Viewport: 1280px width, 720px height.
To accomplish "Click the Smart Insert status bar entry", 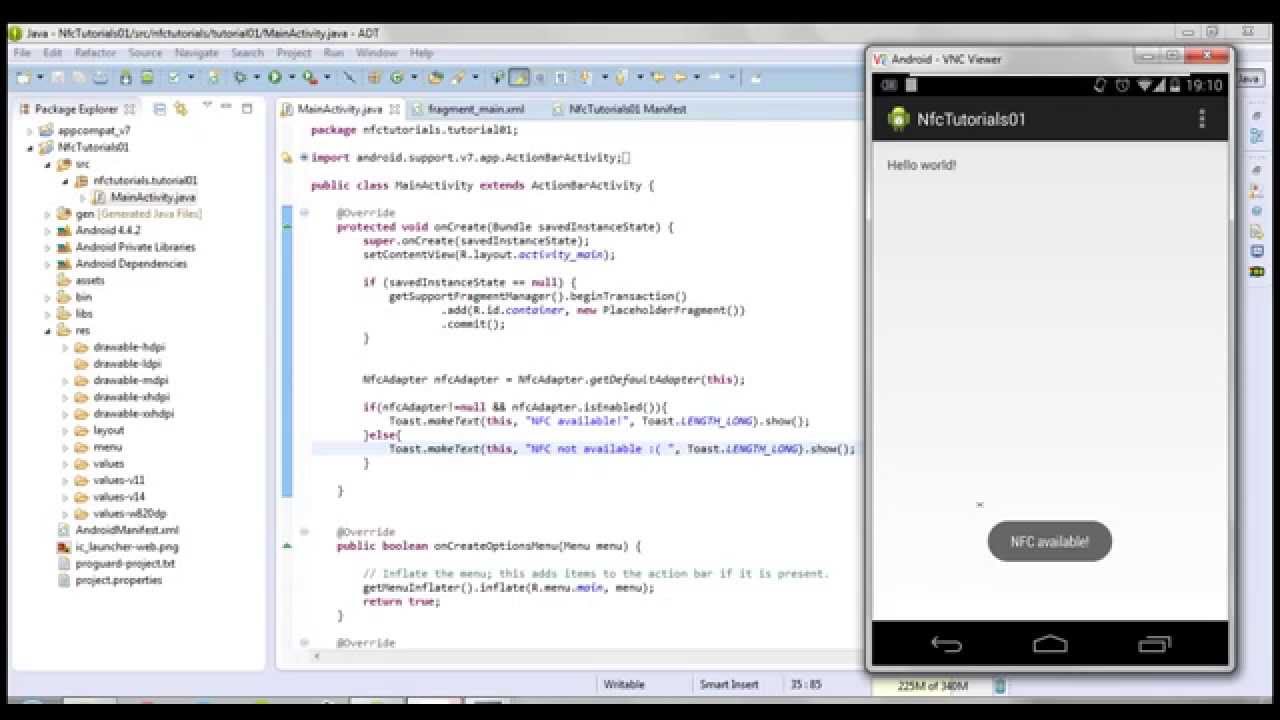I will click(x=728, y=685).
